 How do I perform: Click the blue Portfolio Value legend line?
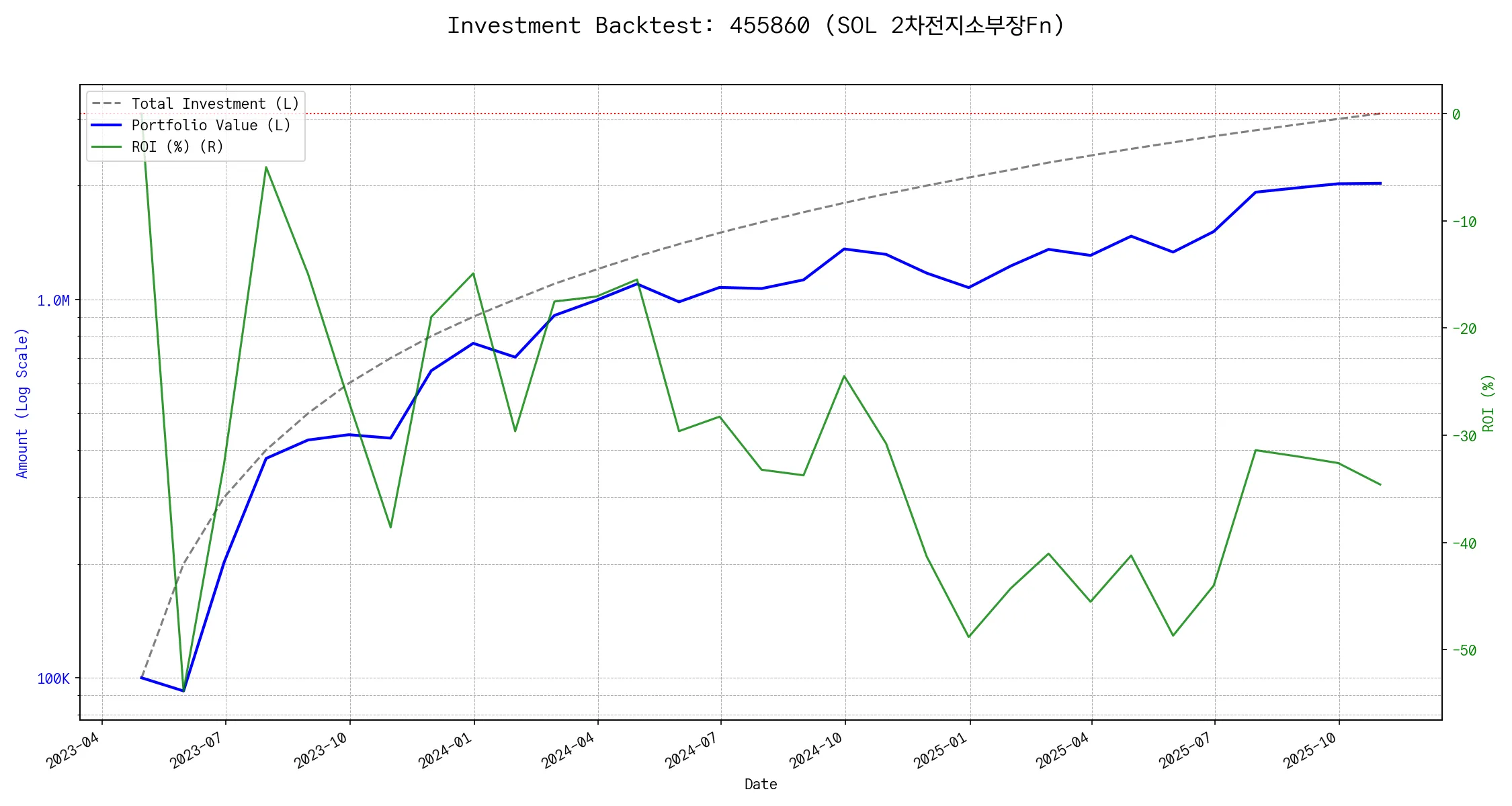(107, 126)
